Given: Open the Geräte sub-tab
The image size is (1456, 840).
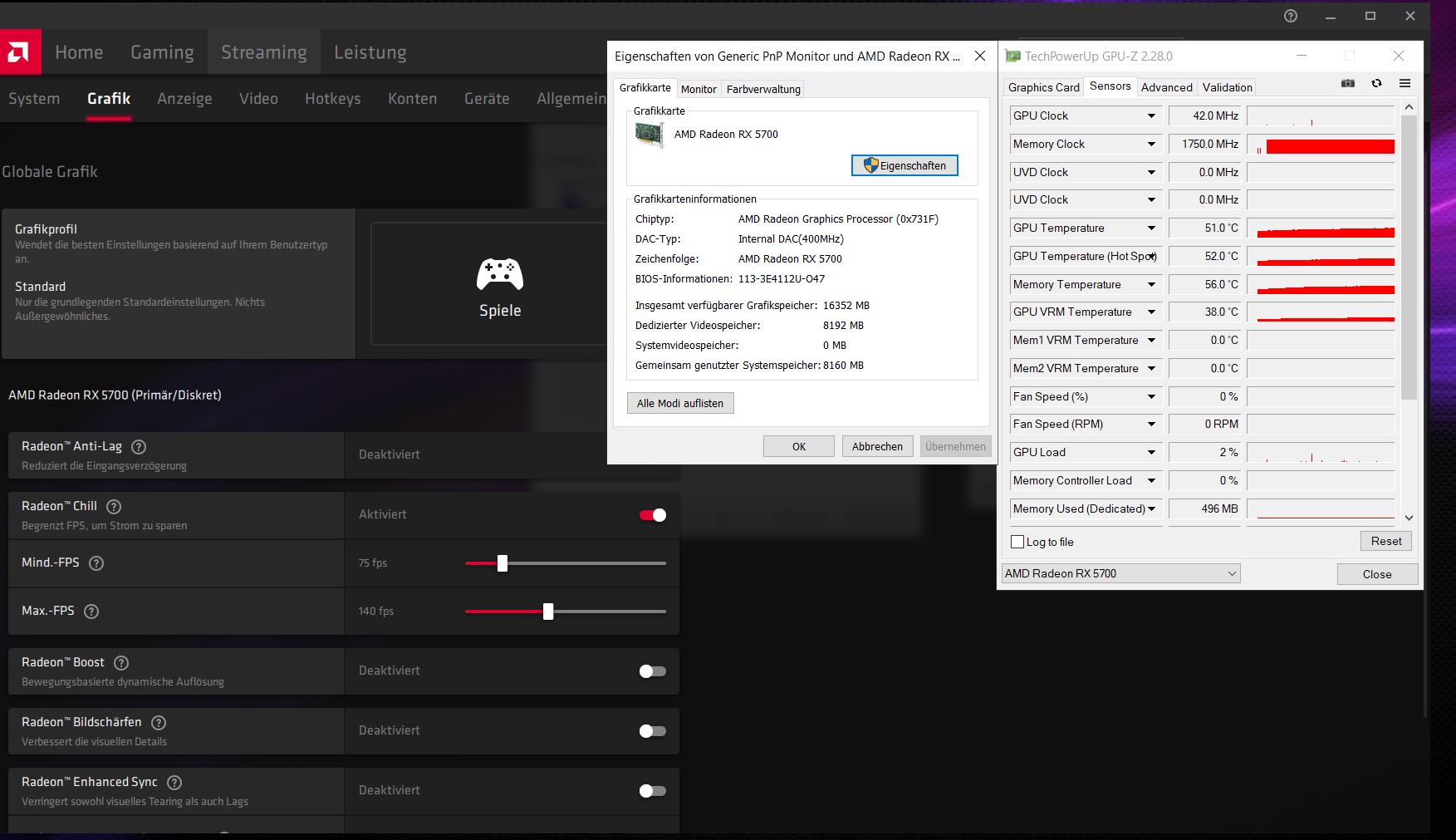Looking at the screenshot, I should (487, 99).
